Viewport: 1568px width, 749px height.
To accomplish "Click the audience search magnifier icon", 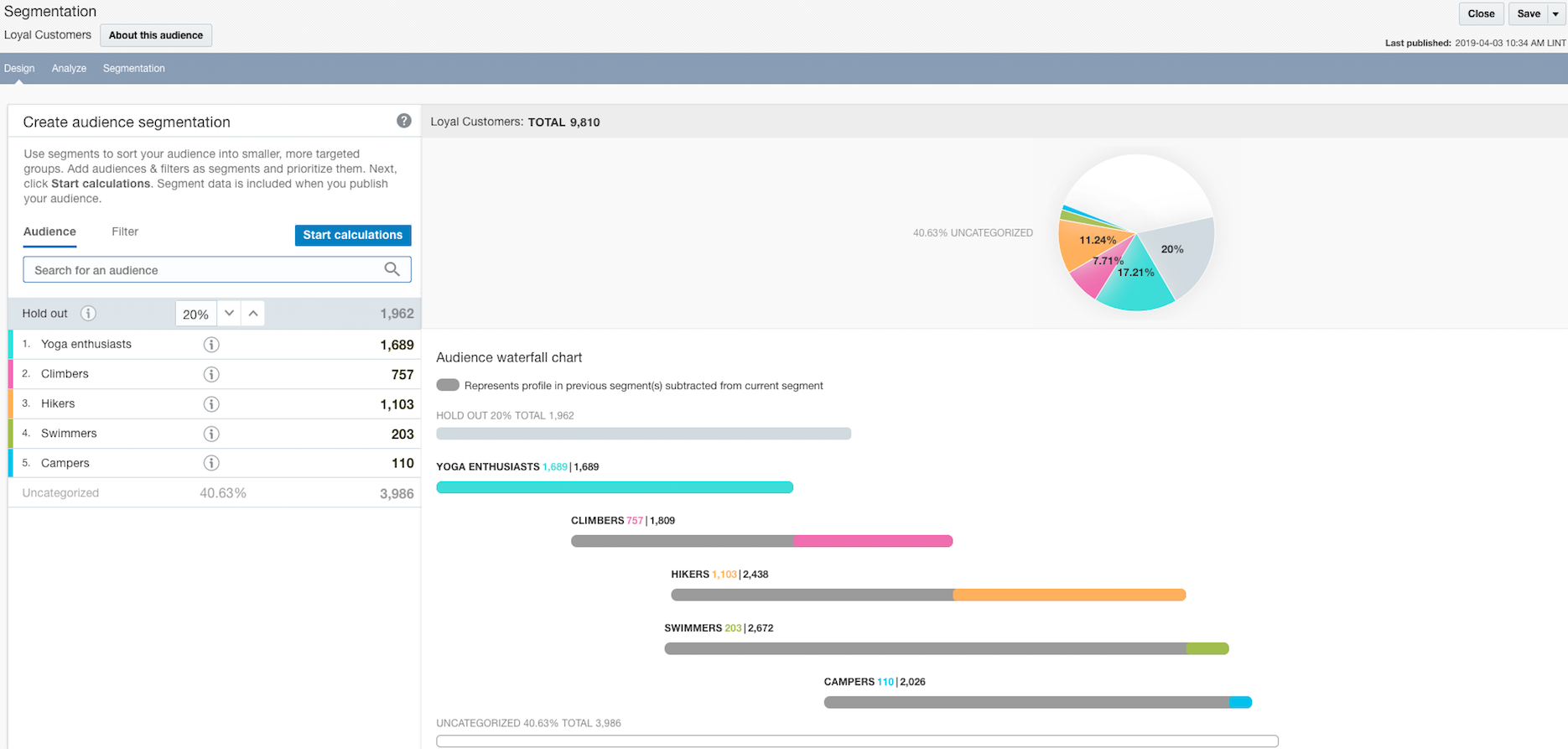I will pyautogui.click(x=392, y=269).
